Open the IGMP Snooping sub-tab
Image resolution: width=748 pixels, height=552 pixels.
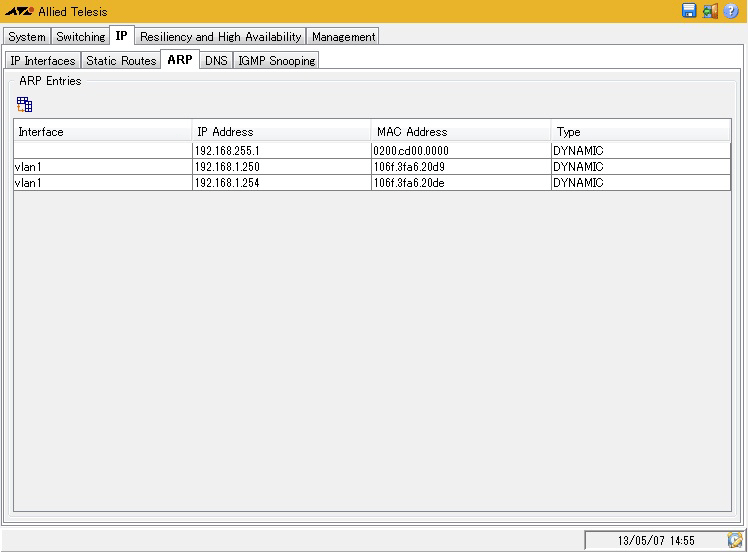click(276, 61)
